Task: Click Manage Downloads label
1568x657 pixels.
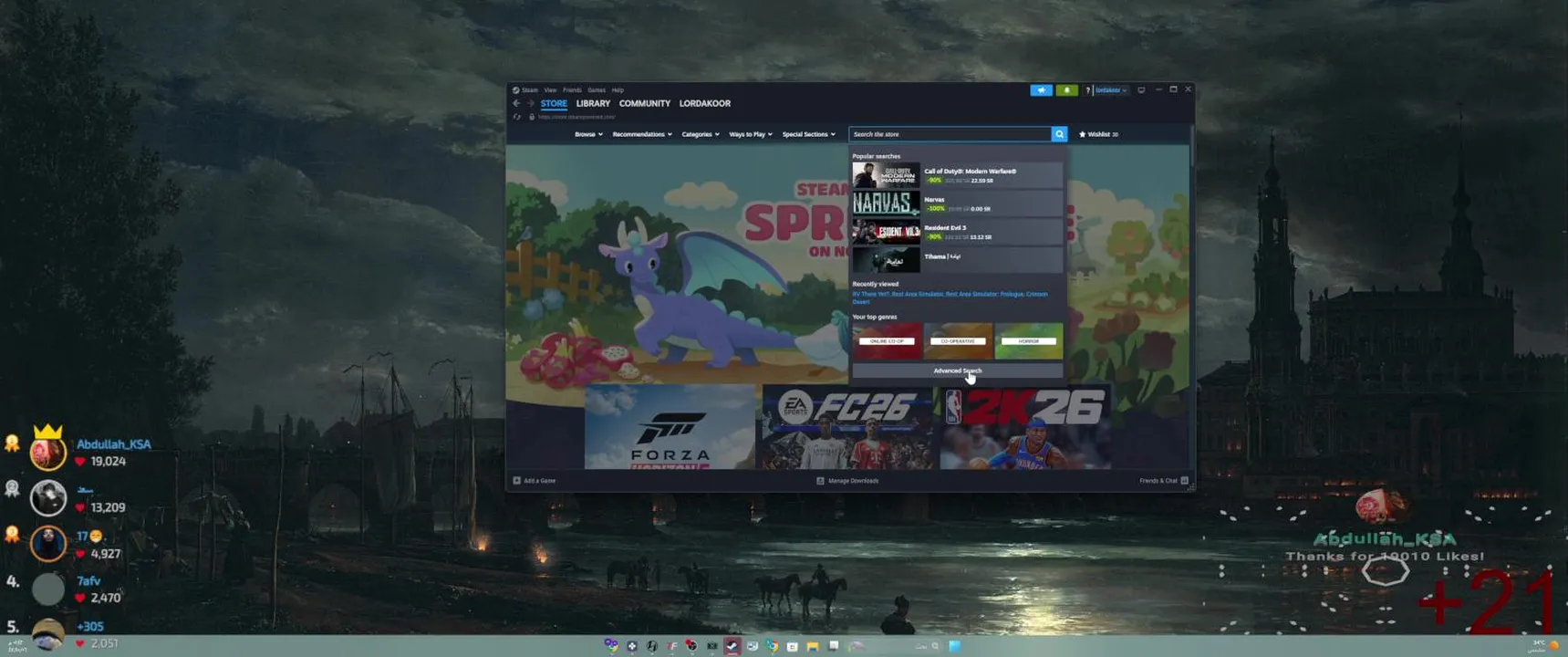Action: pyautogui.click(x=853, y=480)
